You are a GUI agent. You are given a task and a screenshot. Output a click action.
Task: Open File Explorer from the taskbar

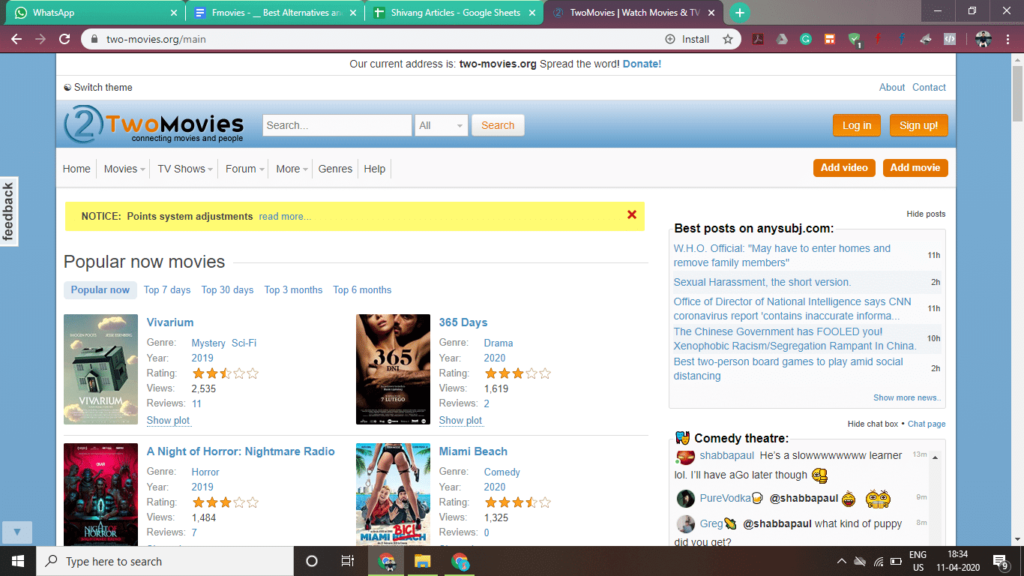[422, 561]
